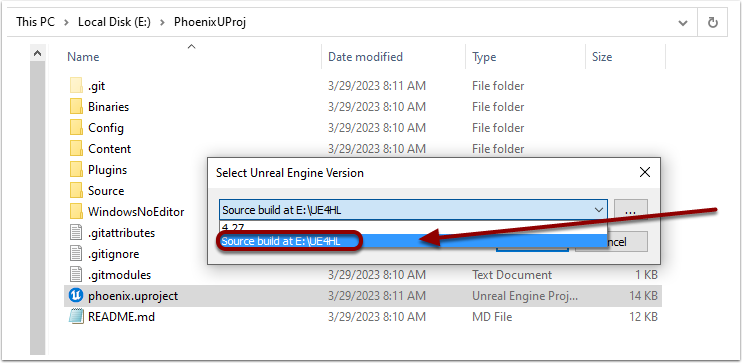Go to This PC in breadcrumb
Viewport: 742px width, 363px height.
35,22
